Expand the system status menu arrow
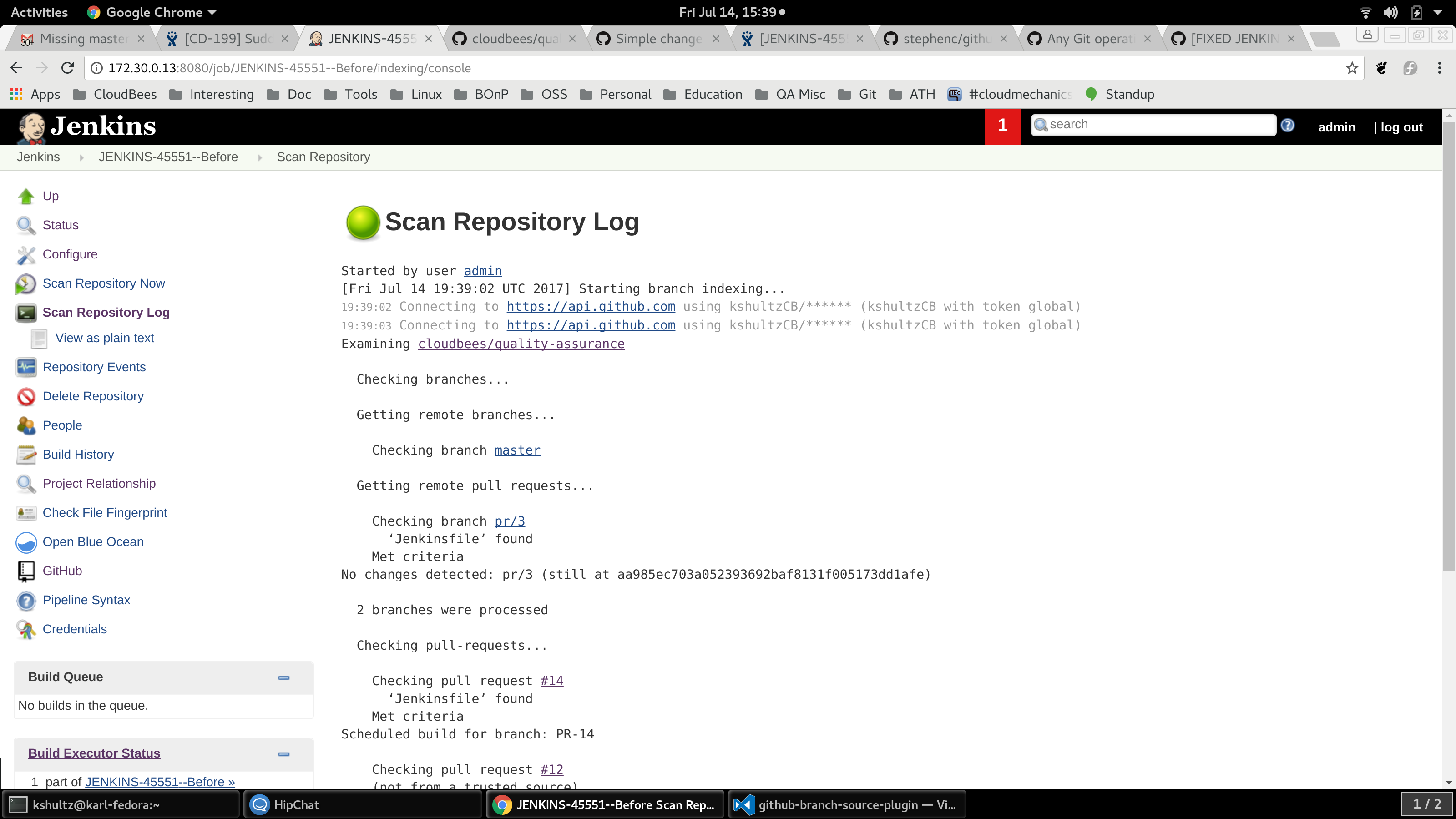 (x=1438, y=12)
